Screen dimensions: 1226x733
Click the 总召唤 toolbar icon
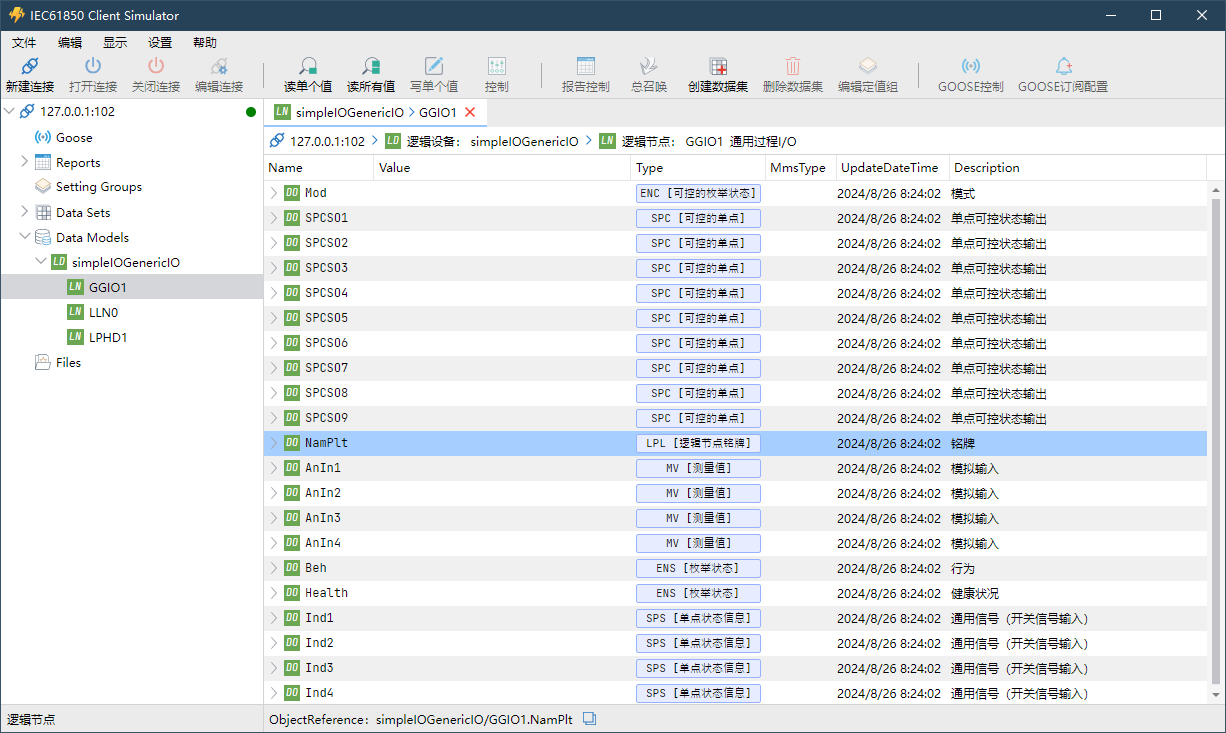point(649,66)
